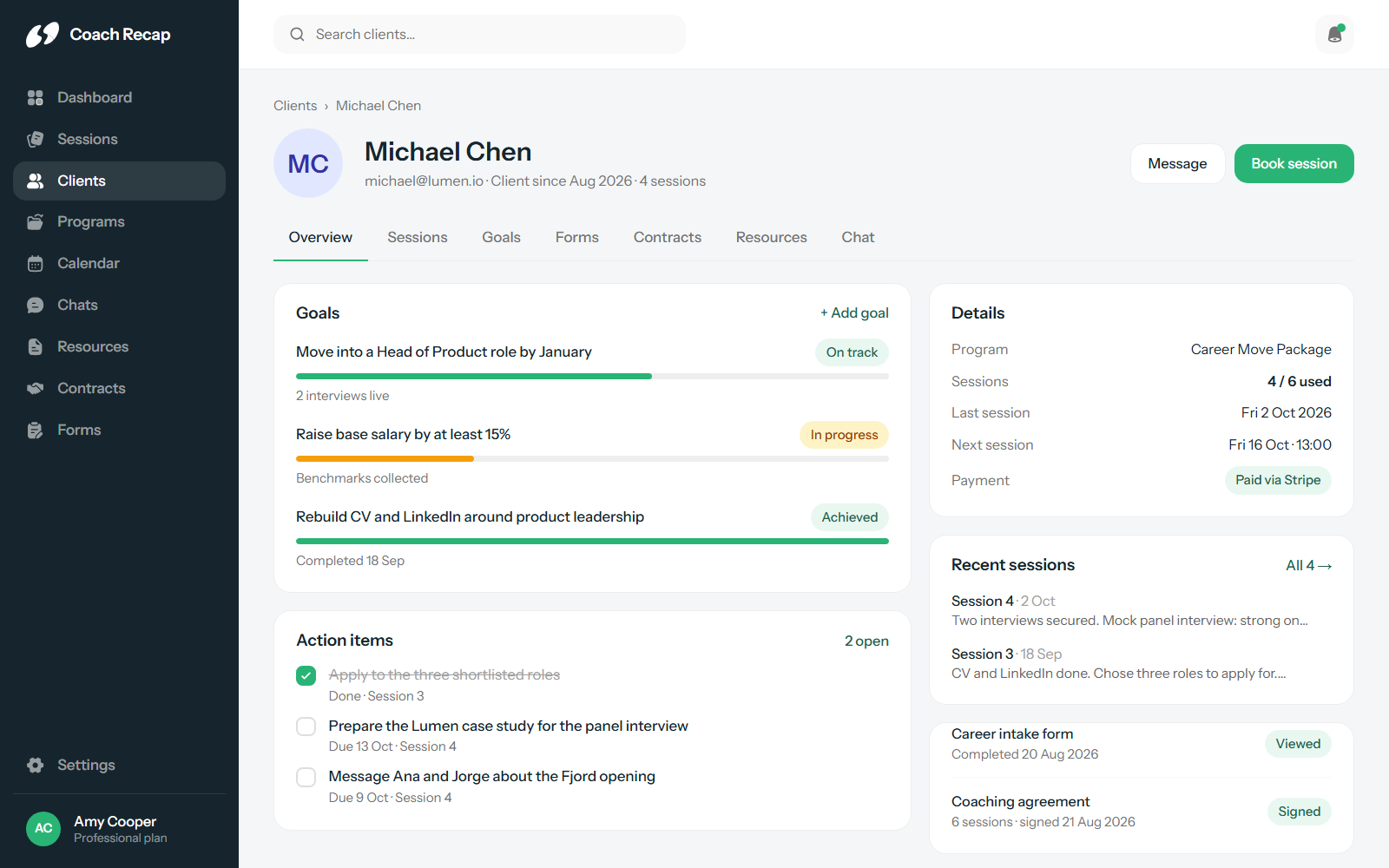Open Settings via the gear icon
The width and height of the screenshot is (1389, 868).
[x=36, y=766]
